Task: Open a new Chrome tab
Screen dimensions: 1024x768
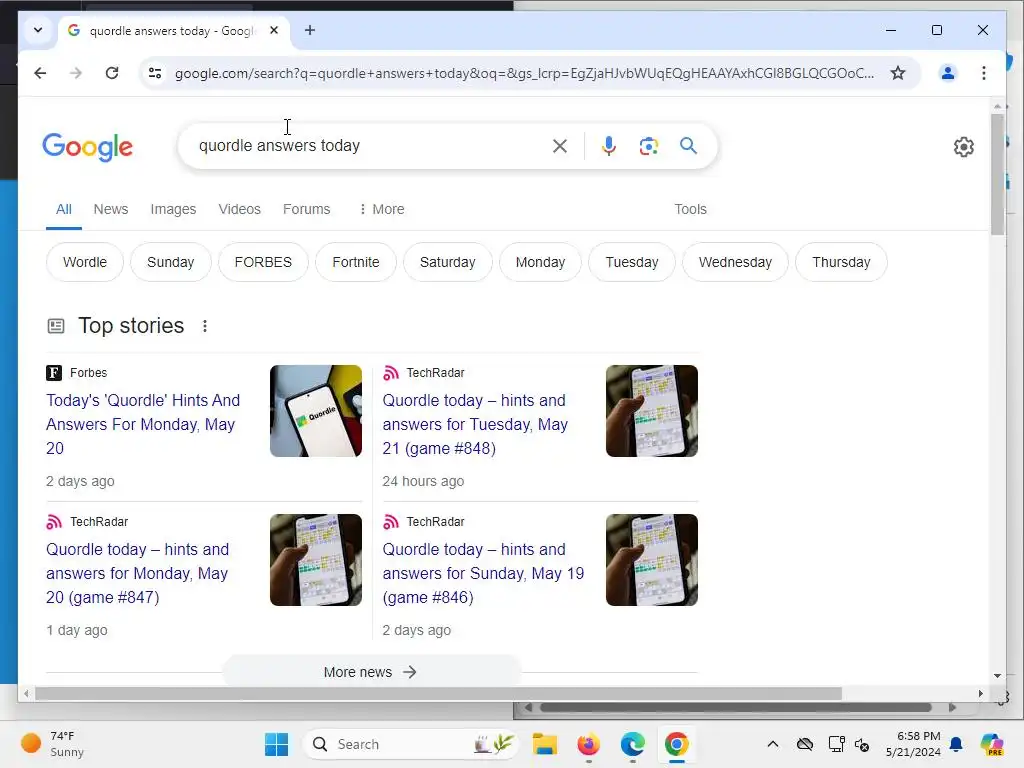Action: 310,30
